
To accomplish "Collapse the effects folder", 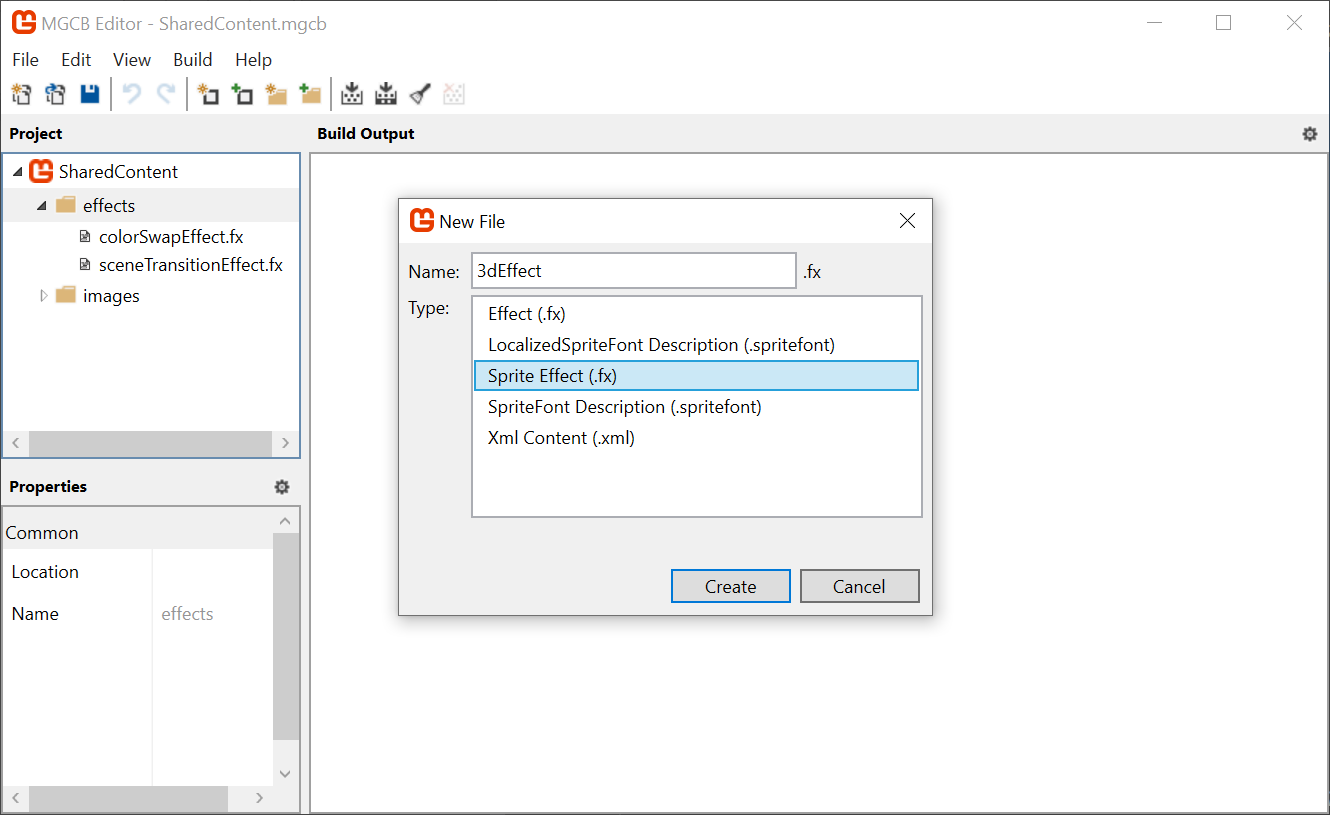I will tap(41, 205).
